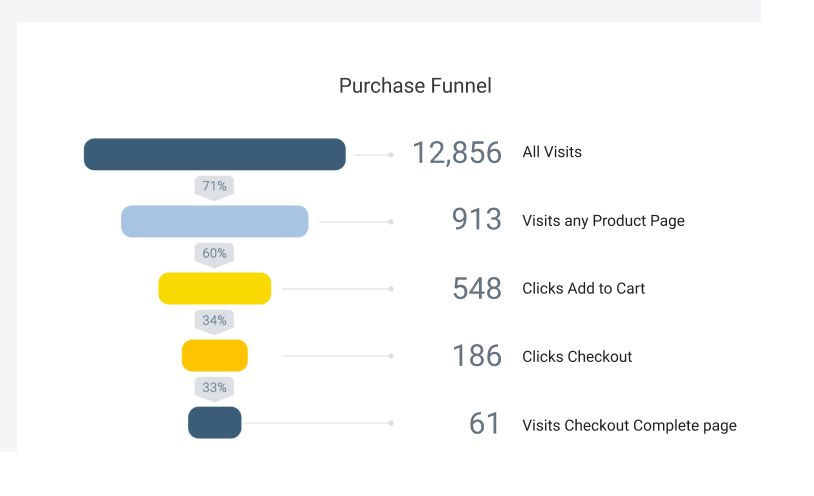Select the orange Clicks Checkout bar
Viewport: 814px width, 496px height.
tap(214, 356)
